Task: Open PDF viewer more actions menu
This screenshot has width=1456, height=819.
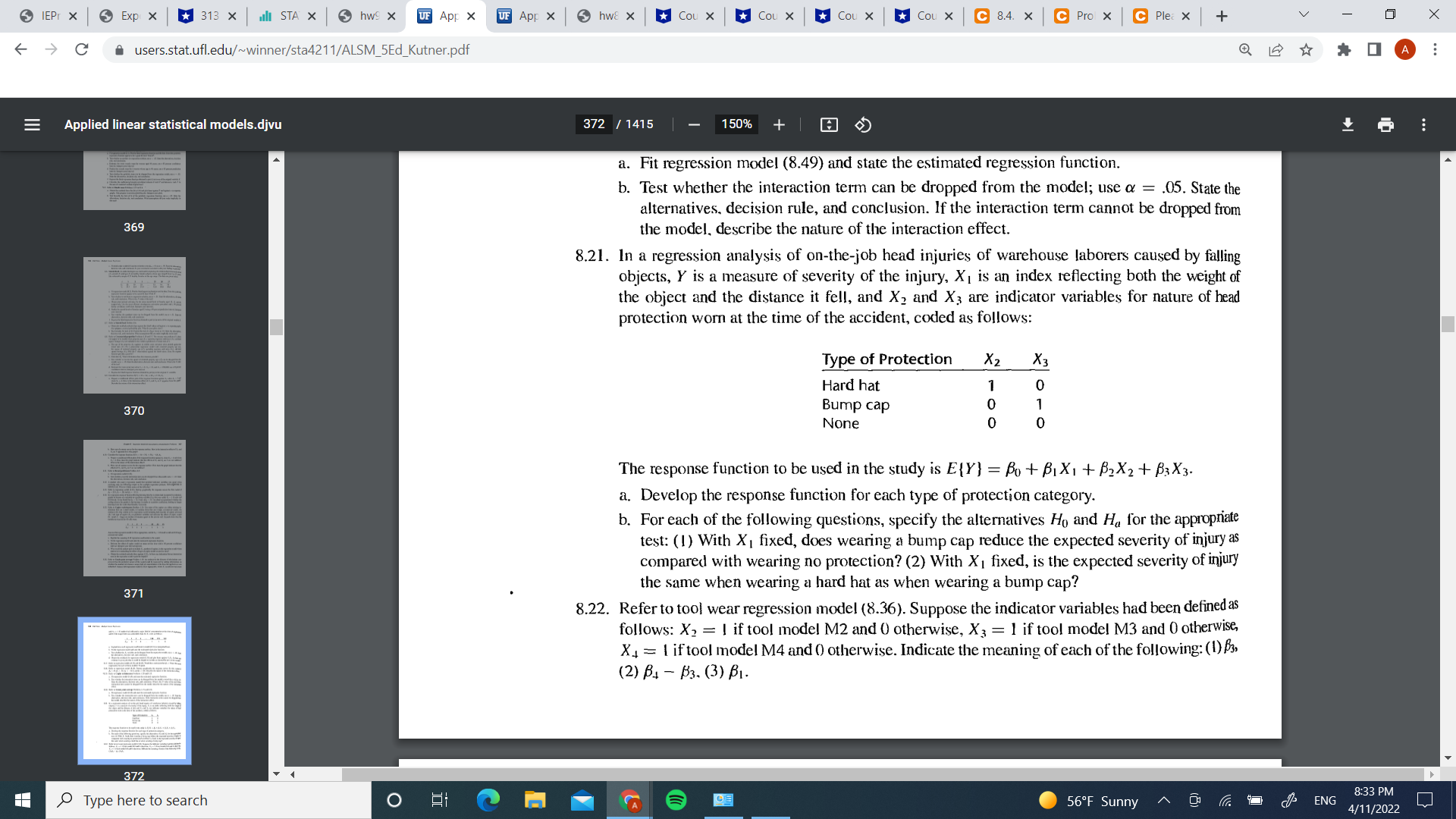Action: (x=1423, y=124)
